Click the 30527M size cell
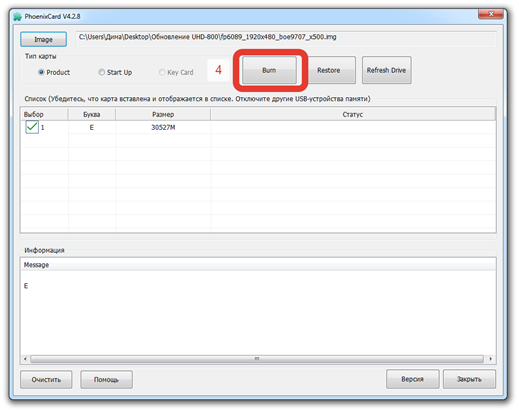519x412 pixels. click(x=163, y=127)
